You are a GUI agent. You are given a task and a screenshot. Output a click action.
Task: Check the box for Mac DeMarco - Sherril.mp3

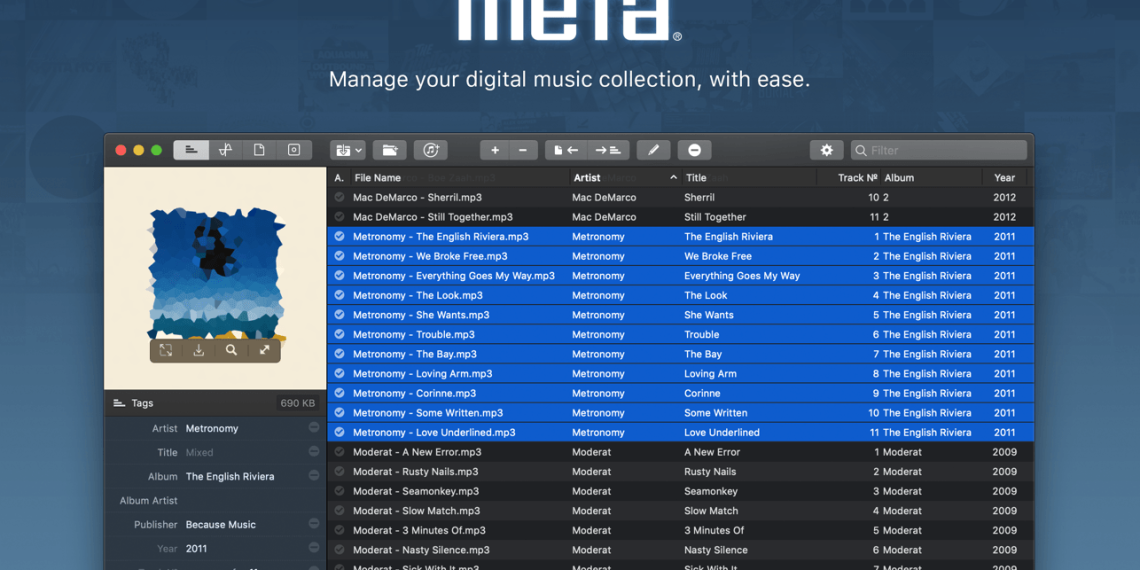click(x=339, y=198)
